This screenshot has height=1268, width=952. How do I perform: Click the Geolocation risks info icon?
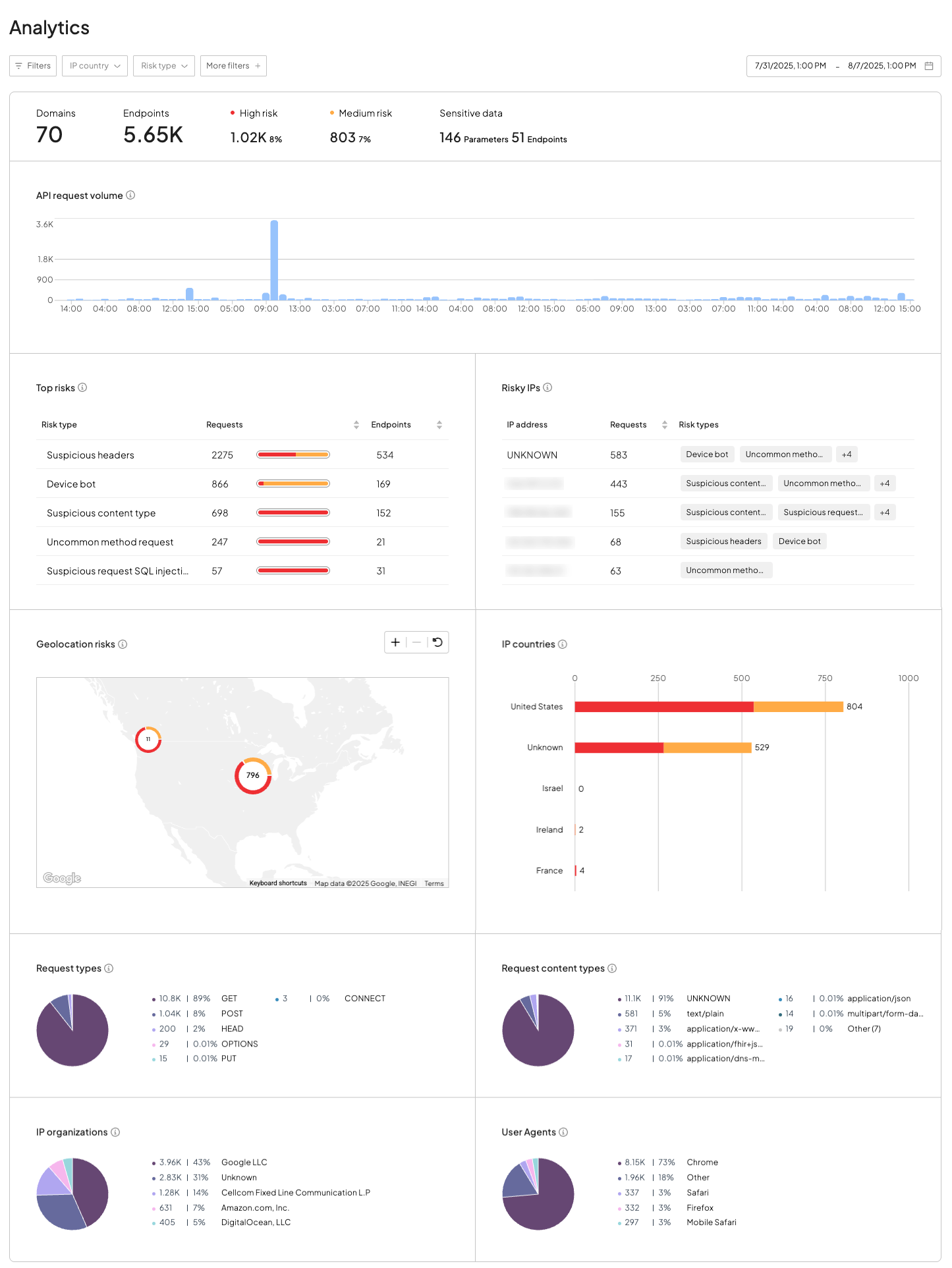[x=123, y=644]
